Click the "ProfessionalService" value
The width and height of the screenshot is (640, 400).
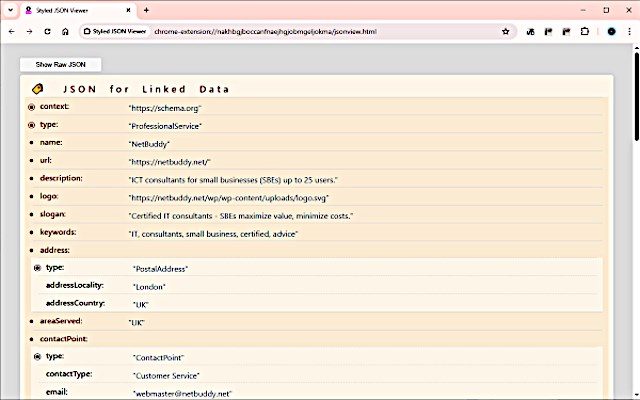click(x=165, y=126)
